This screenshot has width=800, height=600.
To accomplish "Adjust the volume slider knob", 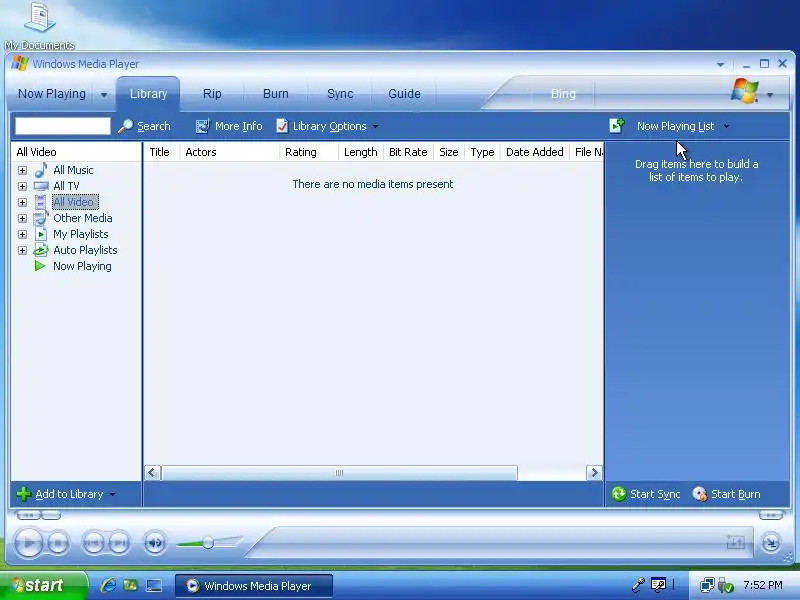I will click(x=208, y=542).
